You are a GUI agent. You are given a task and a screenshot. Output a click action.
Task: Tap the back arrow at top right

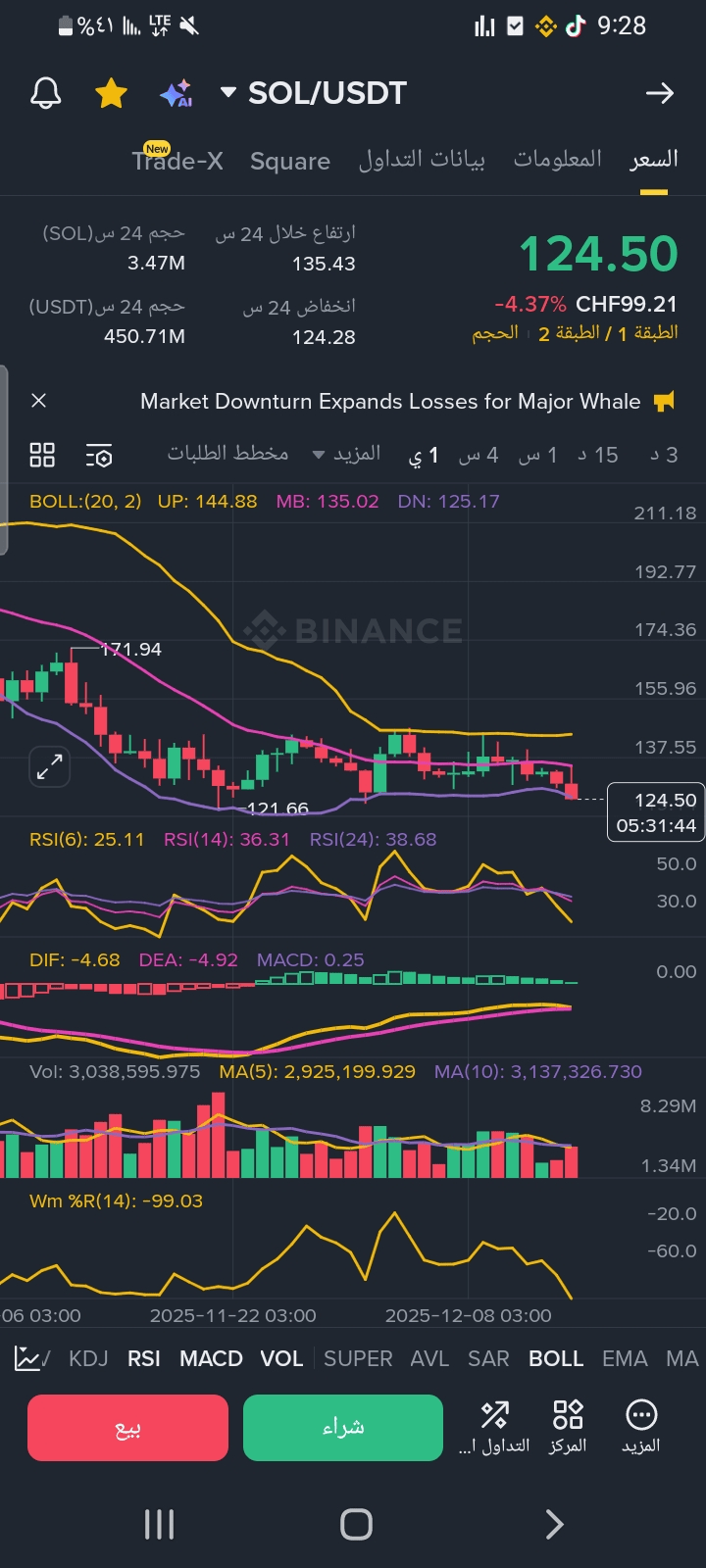(660, 93)
